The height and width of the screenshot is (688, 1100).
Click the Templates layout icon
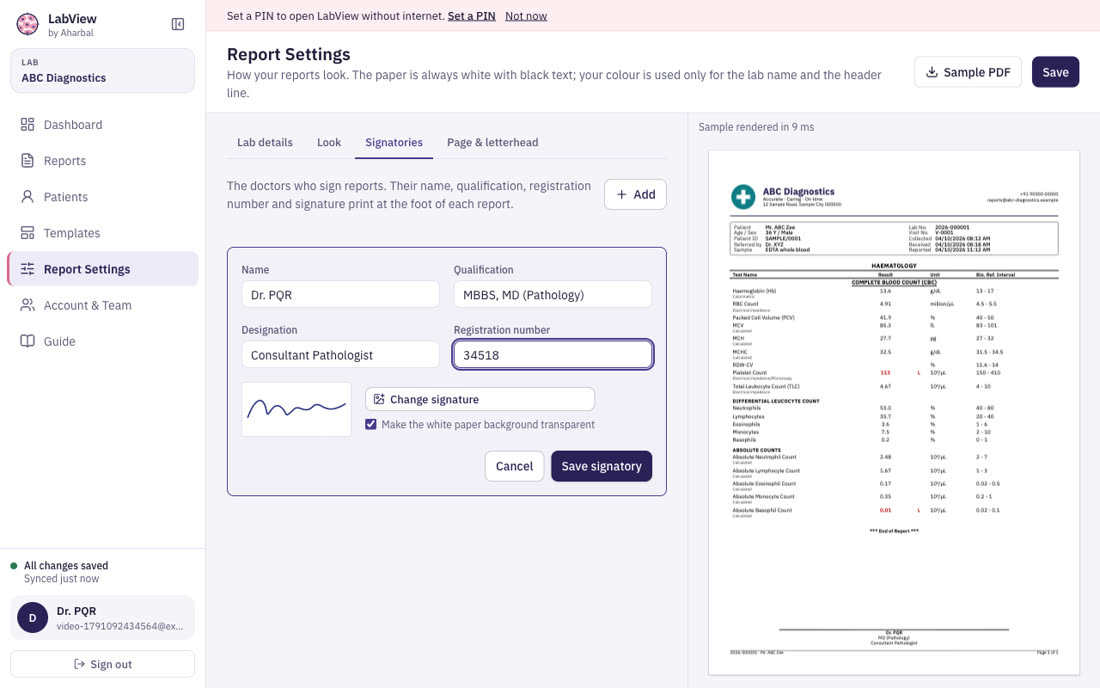point(27,233)
